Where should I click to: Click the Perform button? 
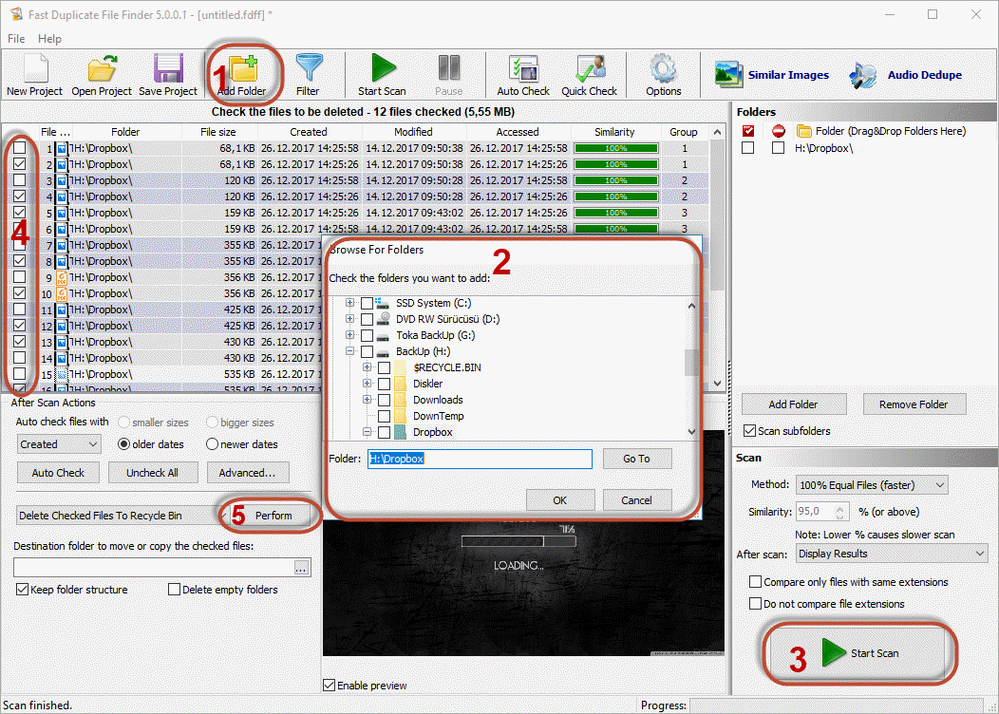(273, 515)
